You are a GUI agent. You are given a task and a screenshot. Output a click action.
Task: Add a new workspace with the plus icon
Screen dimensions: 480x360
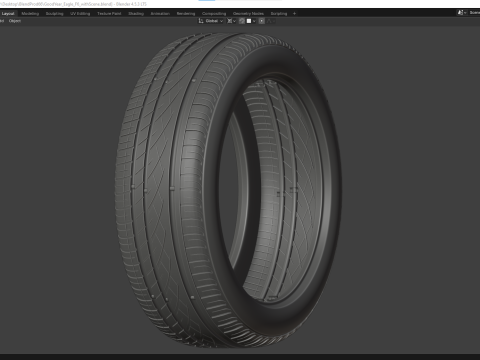294,14
